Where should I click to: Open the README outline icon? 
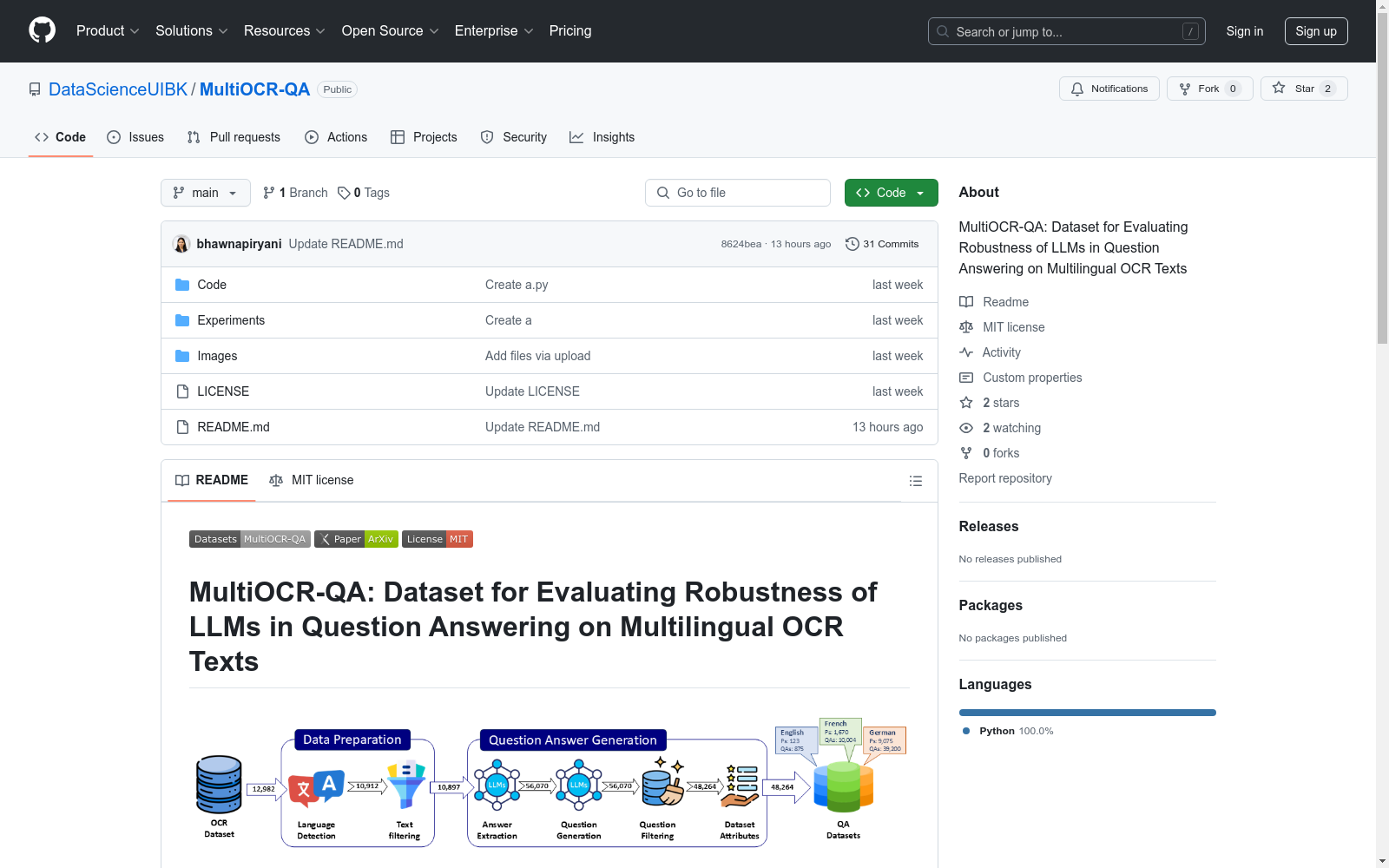click(x=915, y=481)
